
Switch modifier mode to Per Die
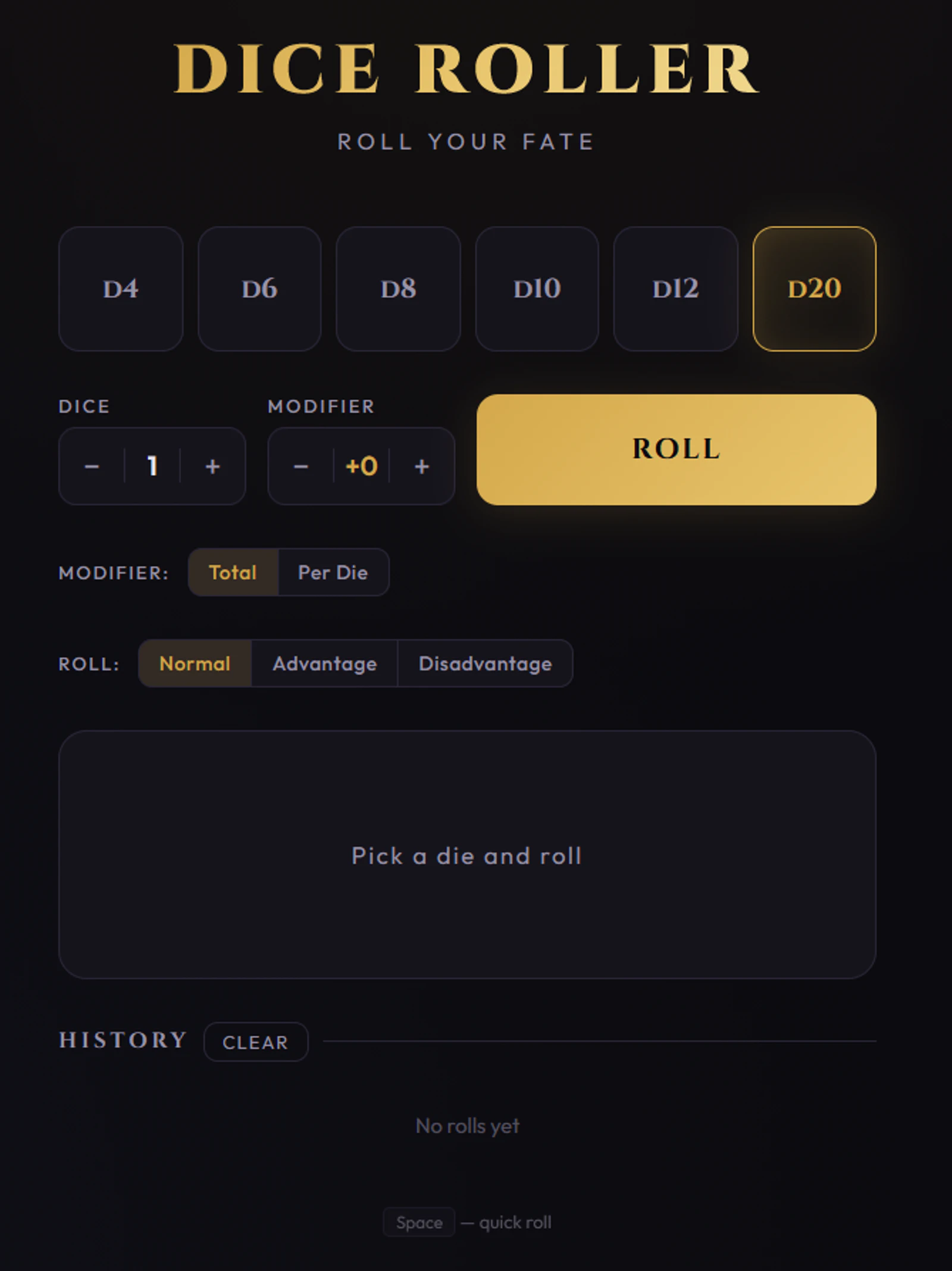(x=333, y=572)
